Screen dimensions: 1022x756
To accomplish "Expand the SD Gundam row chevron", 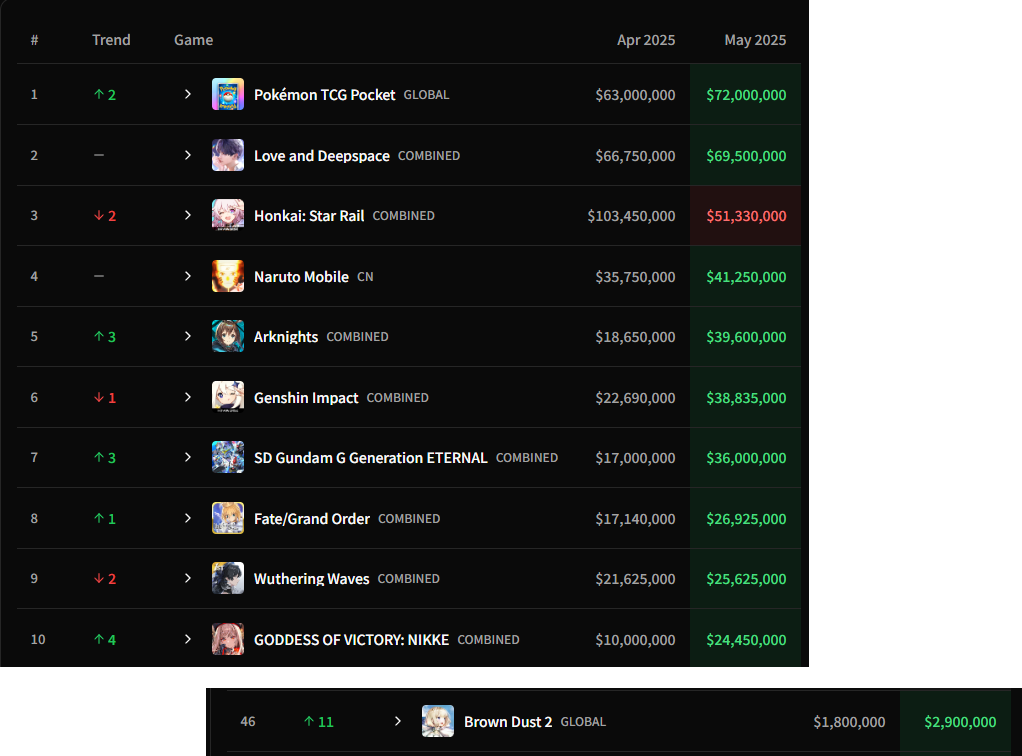I will click(188, 458).
